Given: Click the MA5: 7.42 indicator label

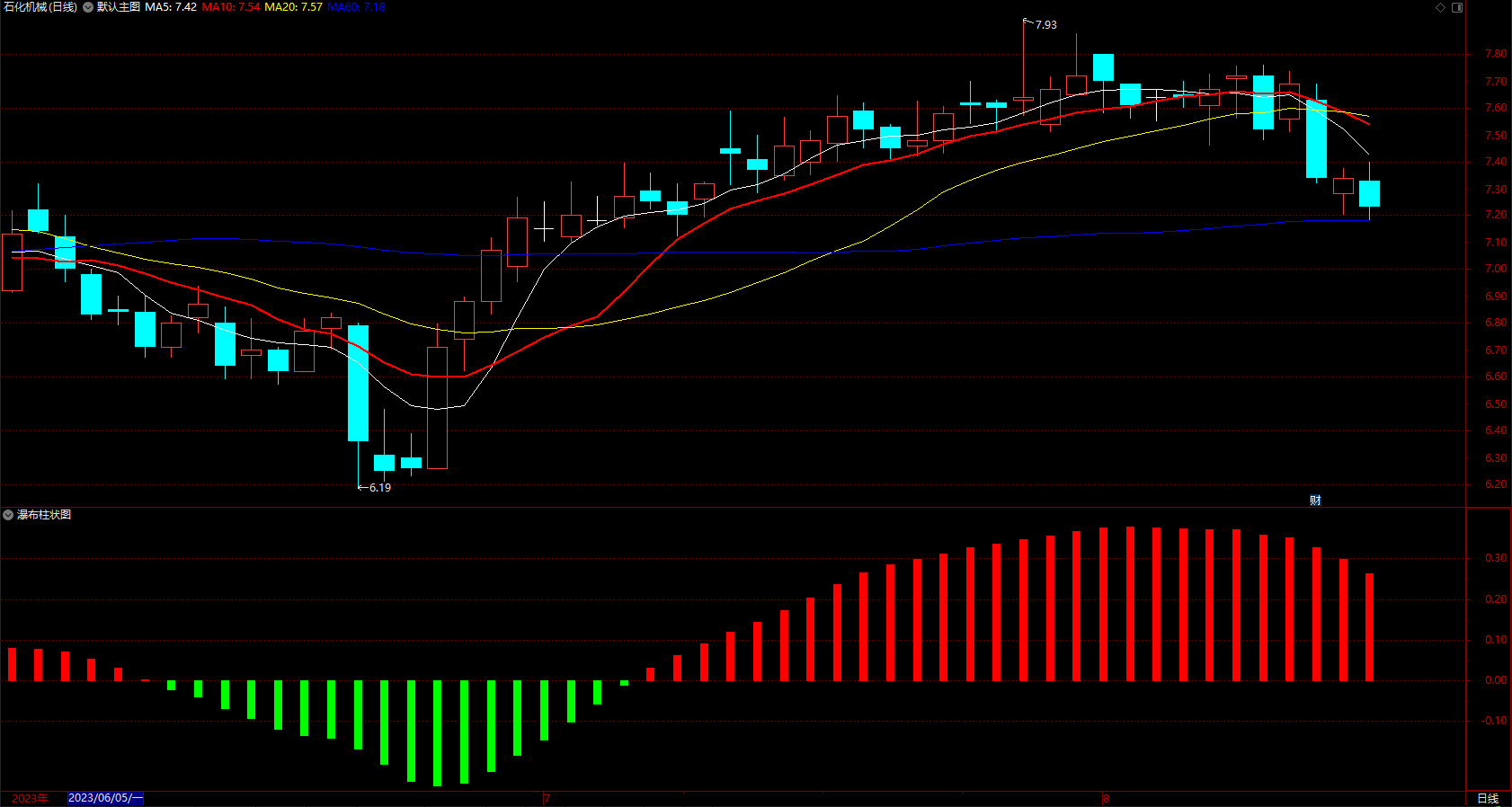Looking at the screenshot, I should pyautogui.click(x=171, y=7).
